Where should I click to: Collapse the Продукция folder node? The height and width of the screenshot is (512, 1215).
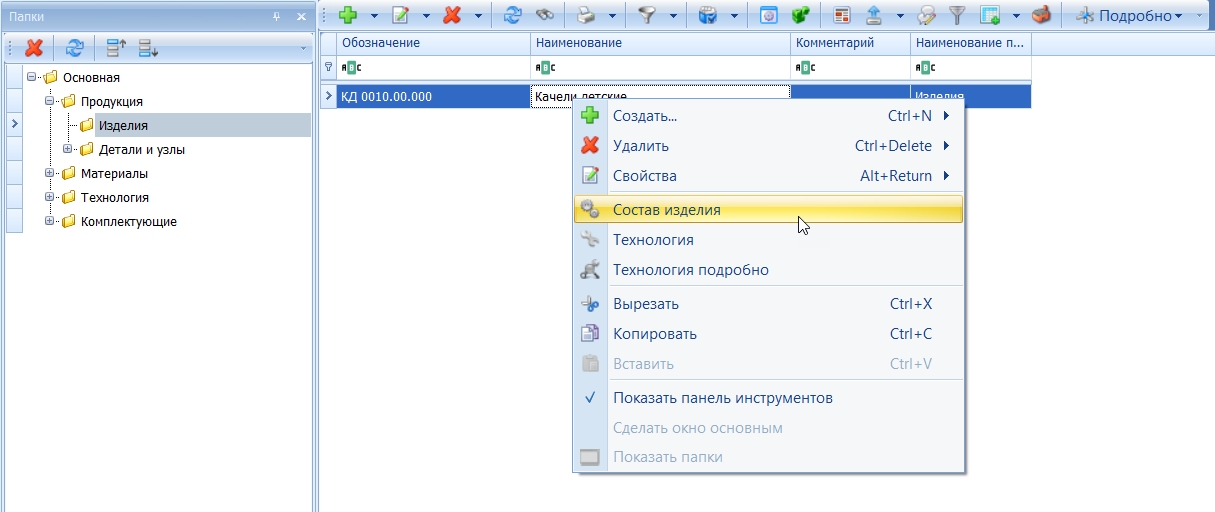coord(51,101)
